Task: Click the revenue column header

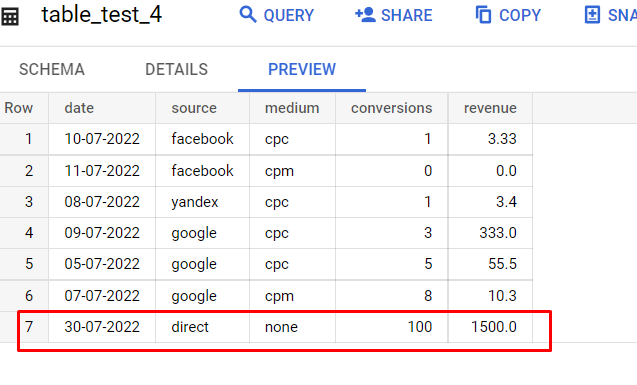Action: [x=490, y=108]
